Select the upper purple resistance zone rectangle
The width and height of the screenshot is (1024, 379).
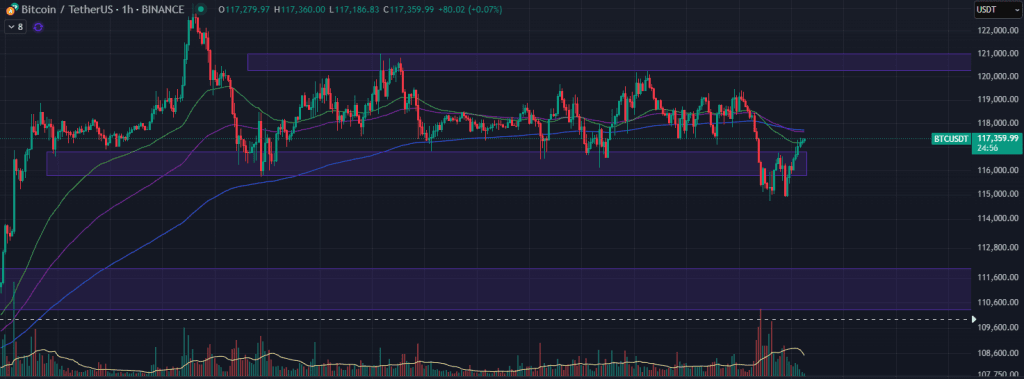point(609,62)
